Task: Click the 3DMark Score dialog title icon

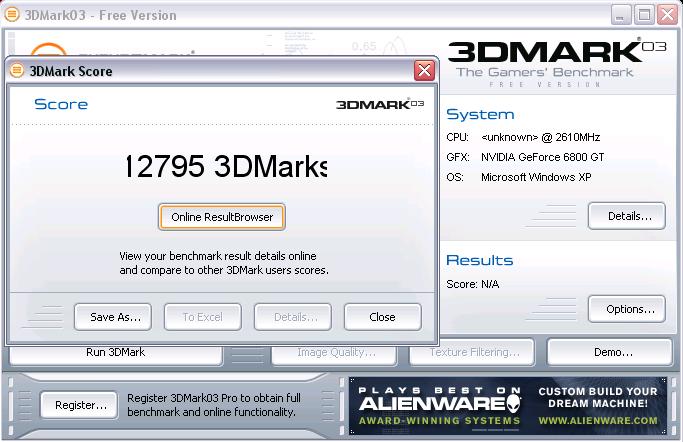Action: coord(17,70)
